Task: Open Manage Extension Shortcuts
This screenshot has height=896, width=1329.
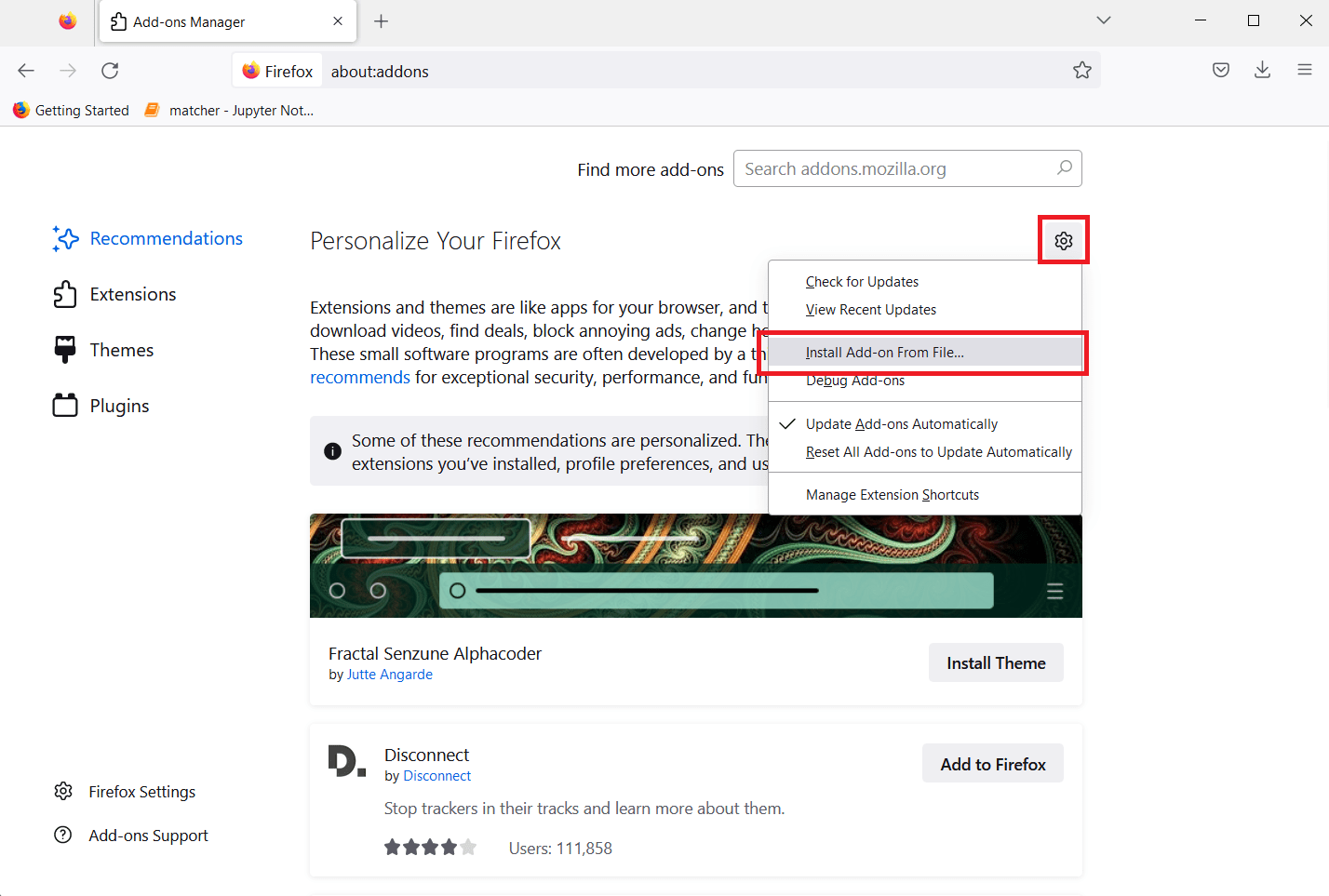Action: point(925,495)
